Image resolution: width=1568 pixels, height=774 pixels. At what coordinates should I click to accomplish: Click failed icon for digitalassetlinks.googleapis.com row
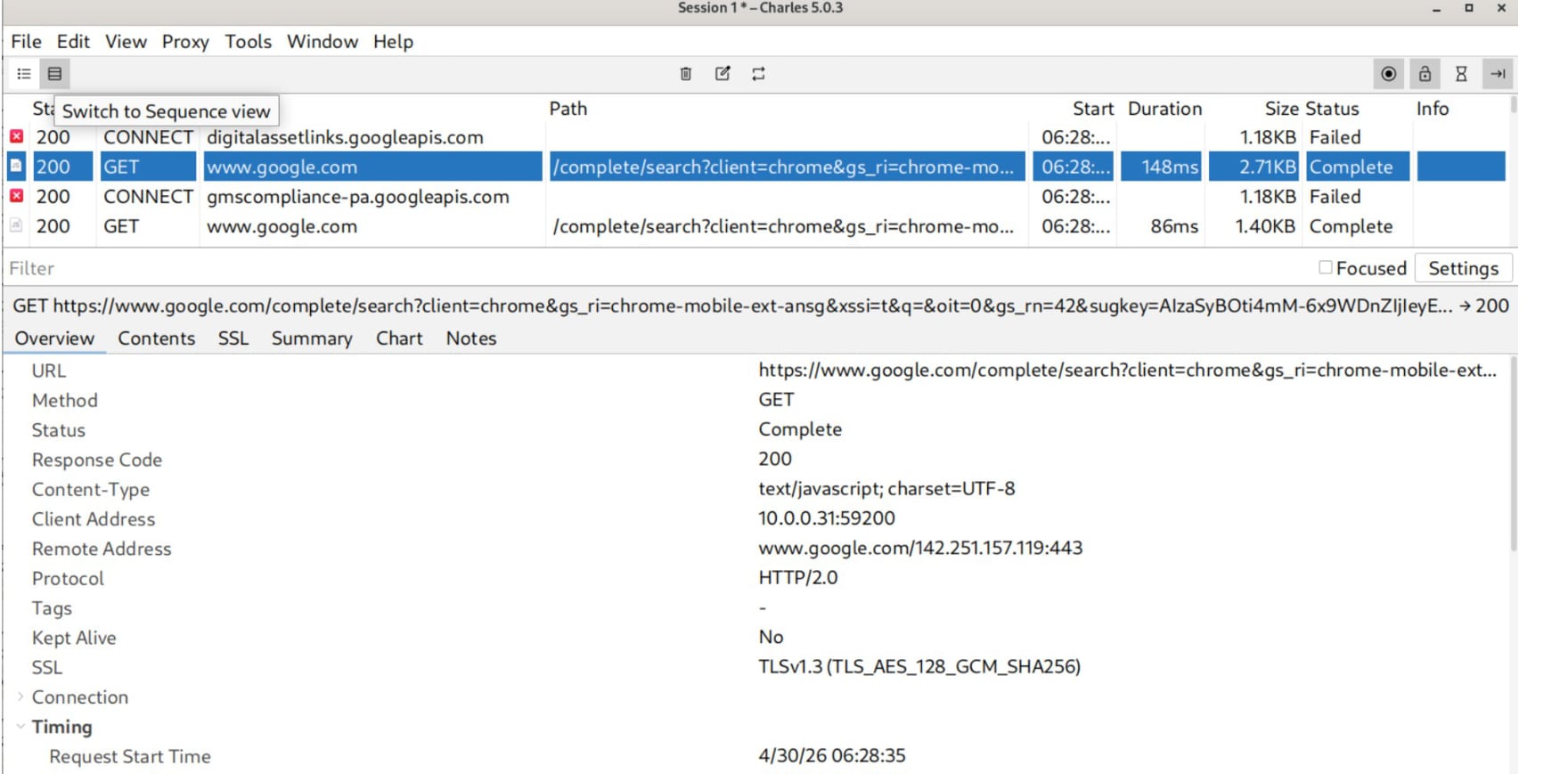pyautogui.click(x=16, y=136)
